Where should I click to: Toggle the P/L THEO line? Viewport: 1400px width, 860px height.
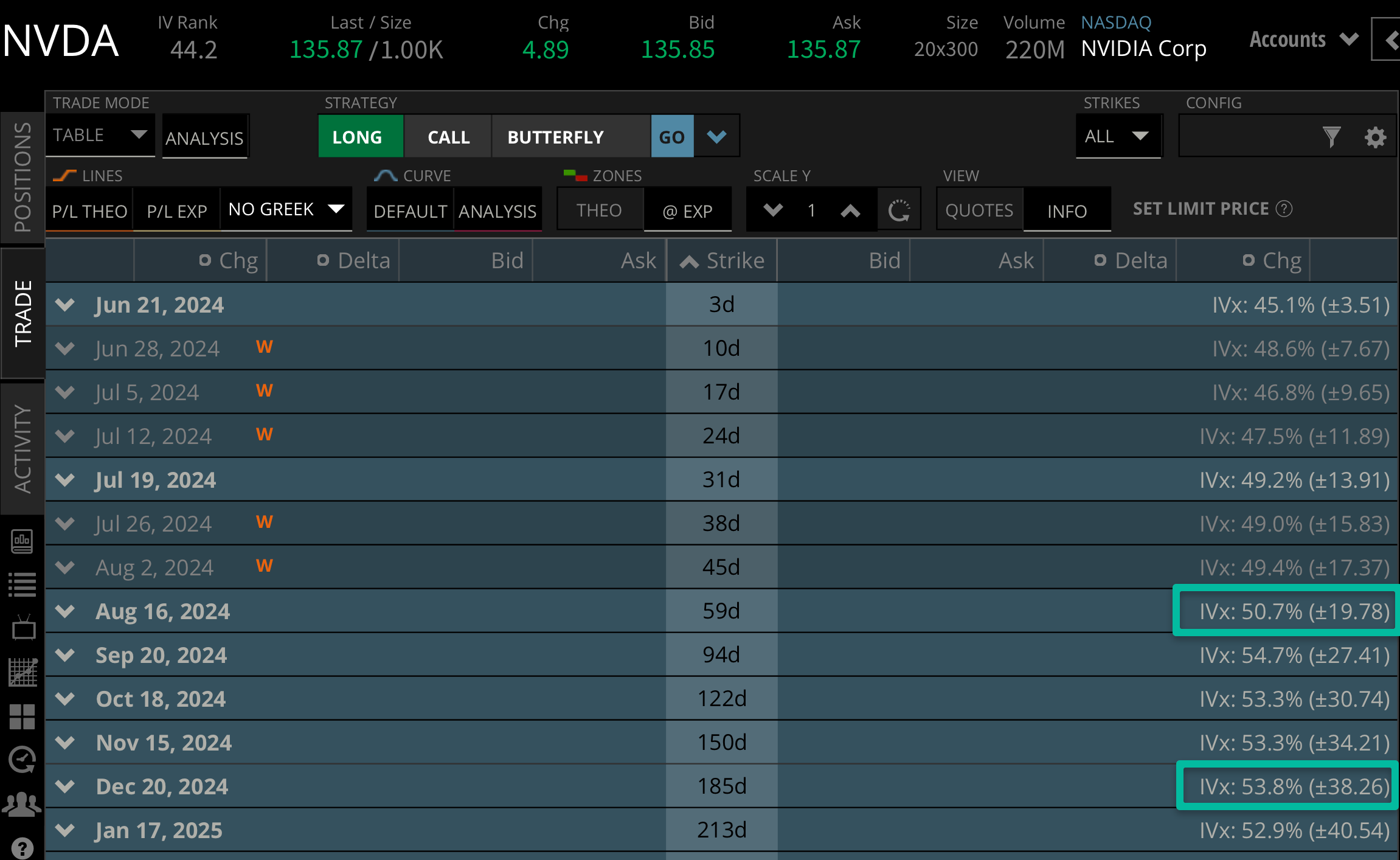89,210
